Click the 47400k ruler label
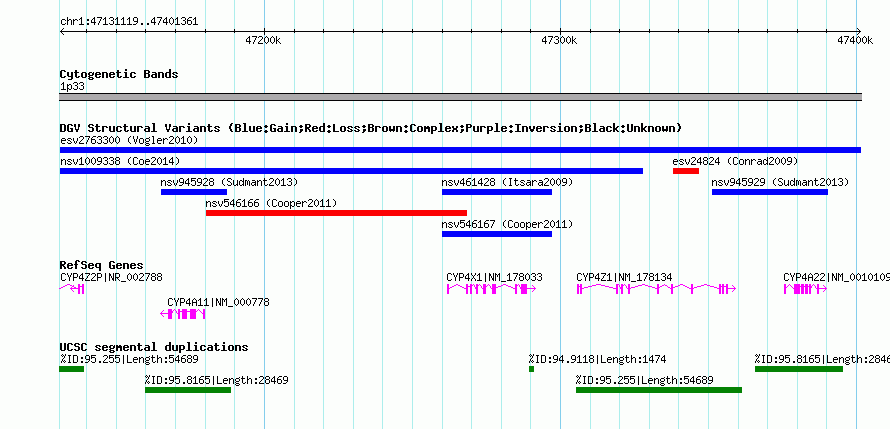890x429 pixels. [855, 40]
